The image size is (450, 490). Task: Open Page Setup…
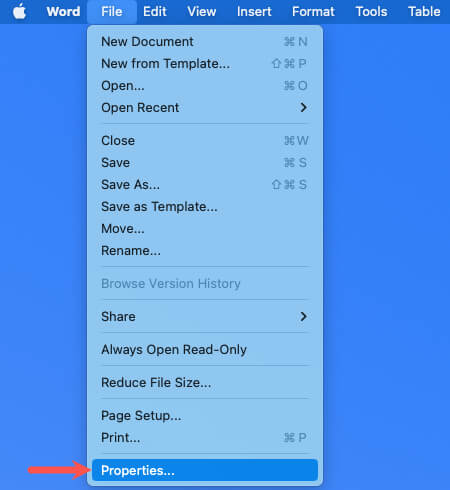(x=205, y=416)
